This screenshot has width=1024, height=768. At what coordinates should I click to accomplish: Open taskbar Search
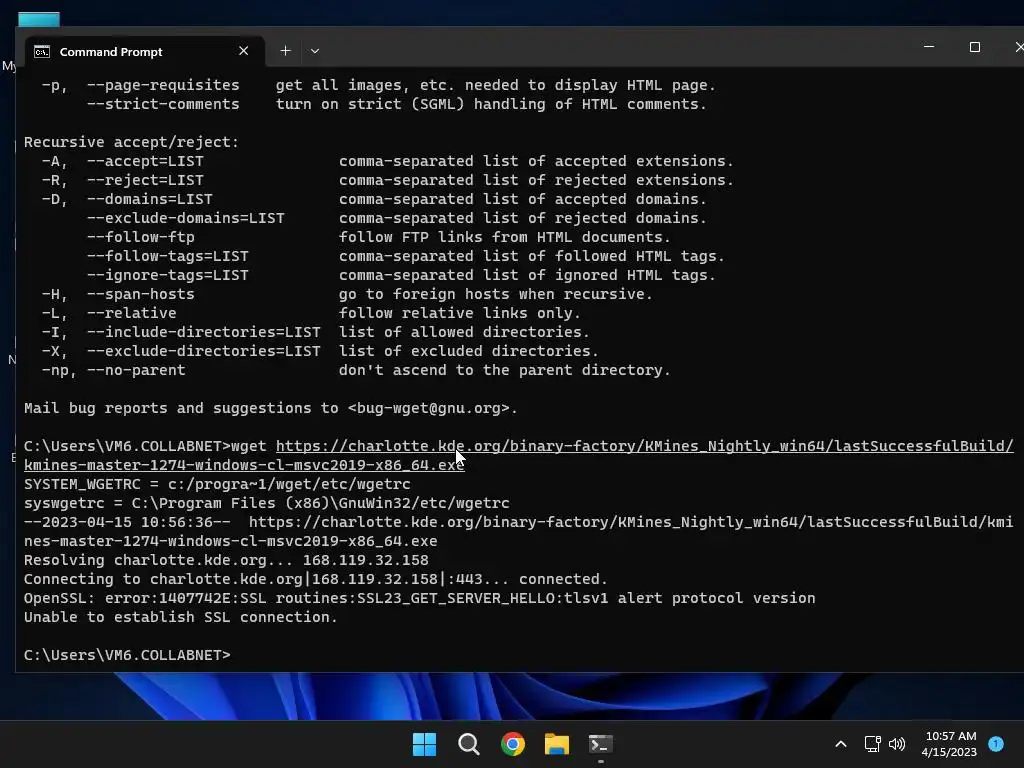(x=468, y=744)
